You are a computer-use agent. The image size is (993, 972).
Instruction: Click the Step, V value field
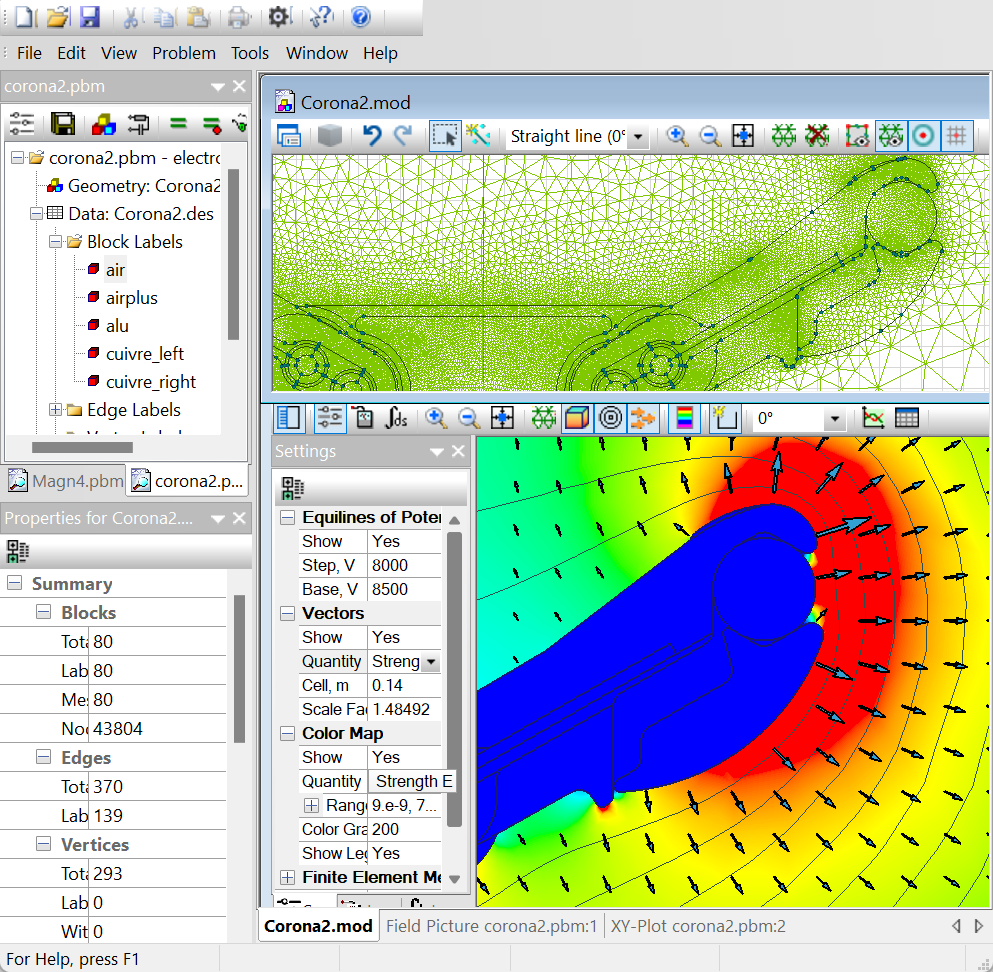click(x=404, y=565)
